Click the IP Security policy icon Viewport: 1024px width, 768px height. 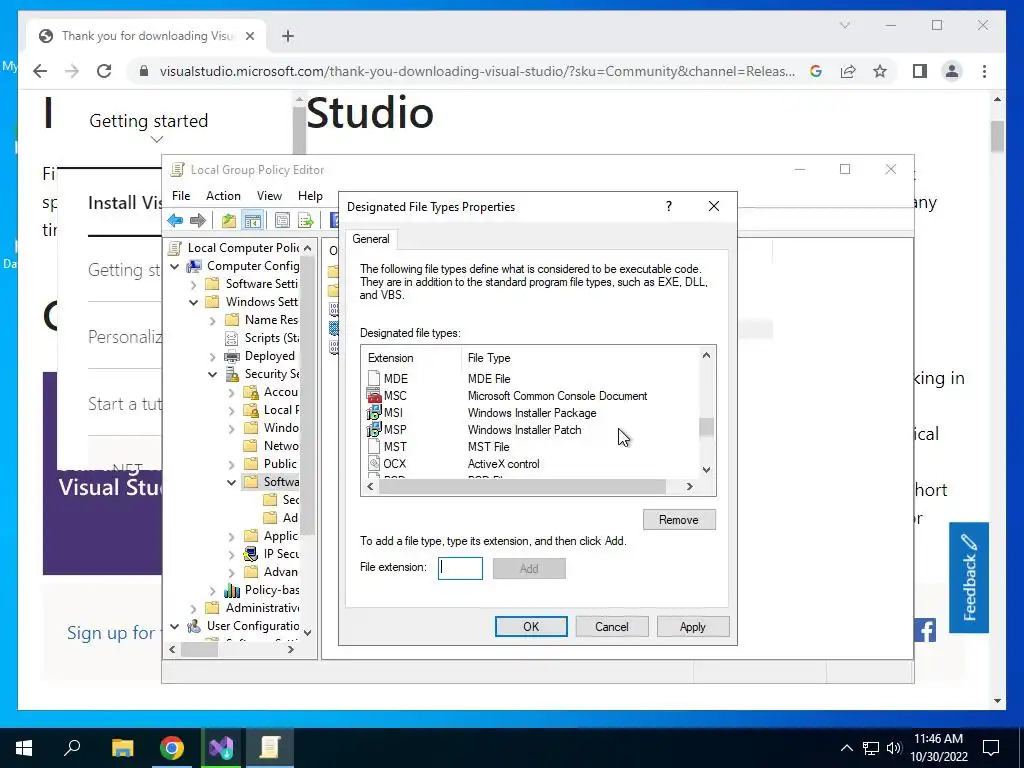[251, 554]
